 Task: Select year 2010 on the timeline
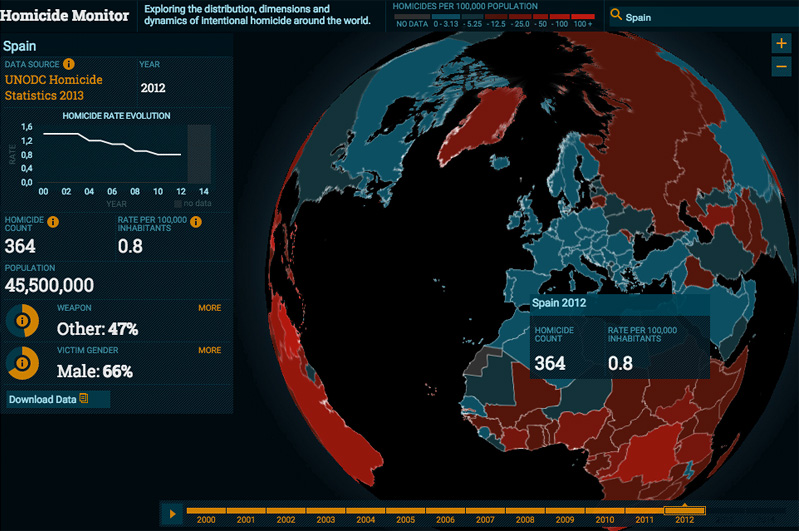604,515
